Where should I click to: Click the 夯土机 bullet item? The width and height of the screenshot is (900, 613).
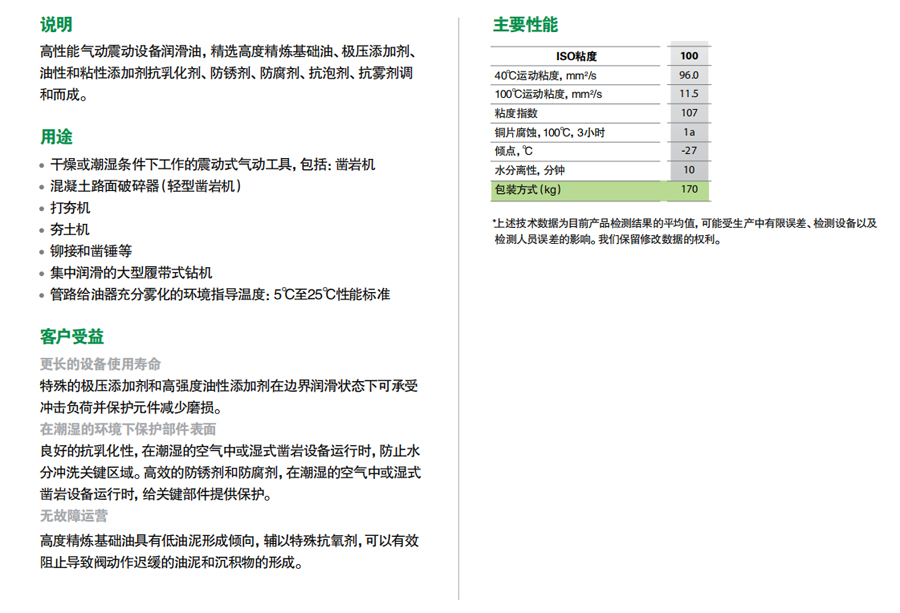(70, 230)
